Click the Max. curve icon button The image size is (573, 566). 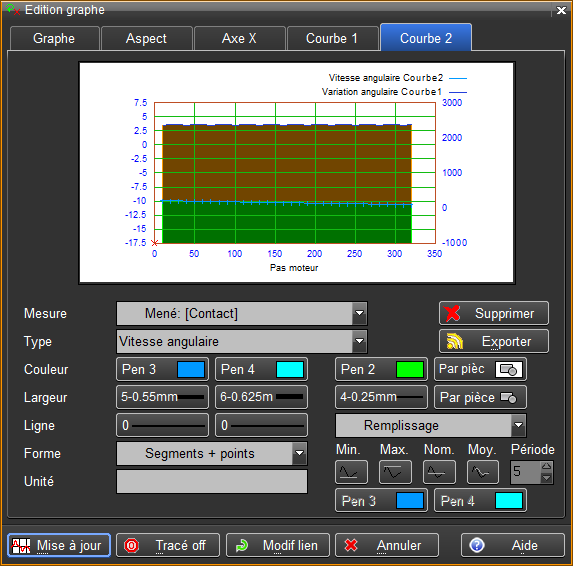point(395,472)
